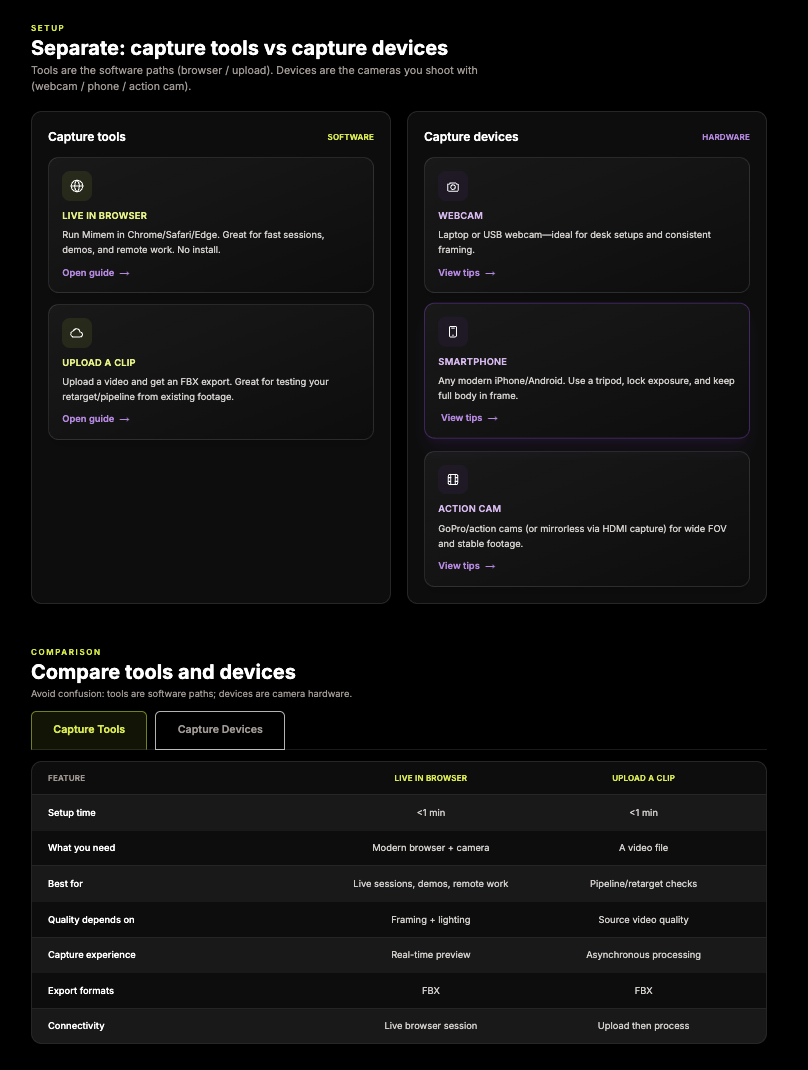Click the camera icon on the Webcam card

pyautogui.click(x=452, y=186)
